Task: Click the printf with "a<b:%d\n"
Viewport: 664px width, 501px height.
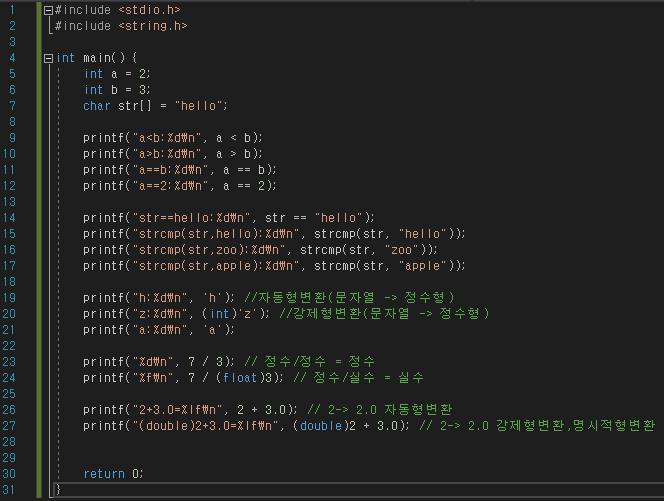Action: tap(173, 138)
